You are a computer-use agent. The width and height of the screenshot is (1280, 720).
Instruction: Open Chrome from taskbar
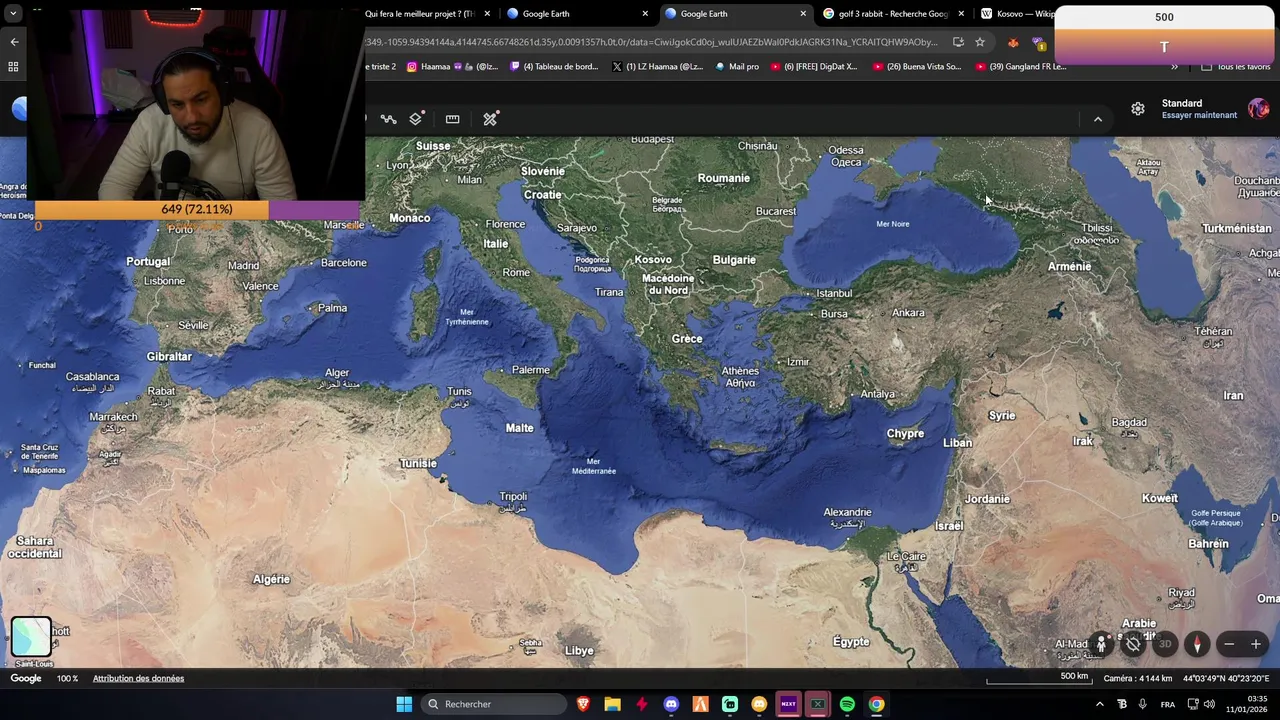pyautogui.click(x=876, y=704)
